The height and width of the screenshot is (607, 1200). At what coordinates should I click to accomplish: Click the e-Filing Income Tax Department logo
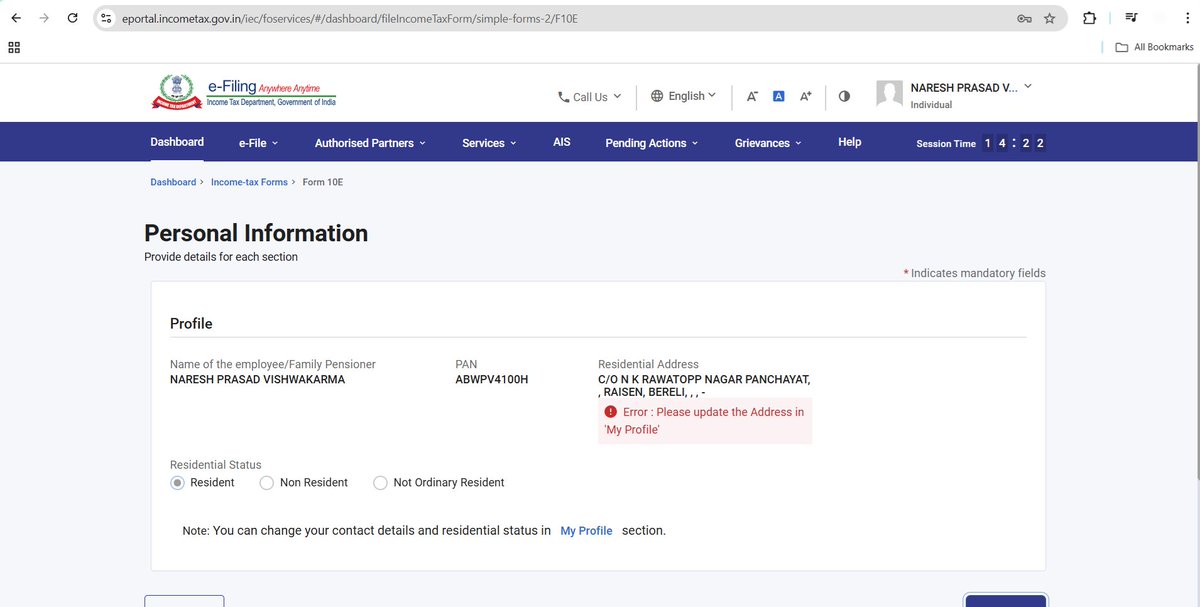[x=244, y=93]
